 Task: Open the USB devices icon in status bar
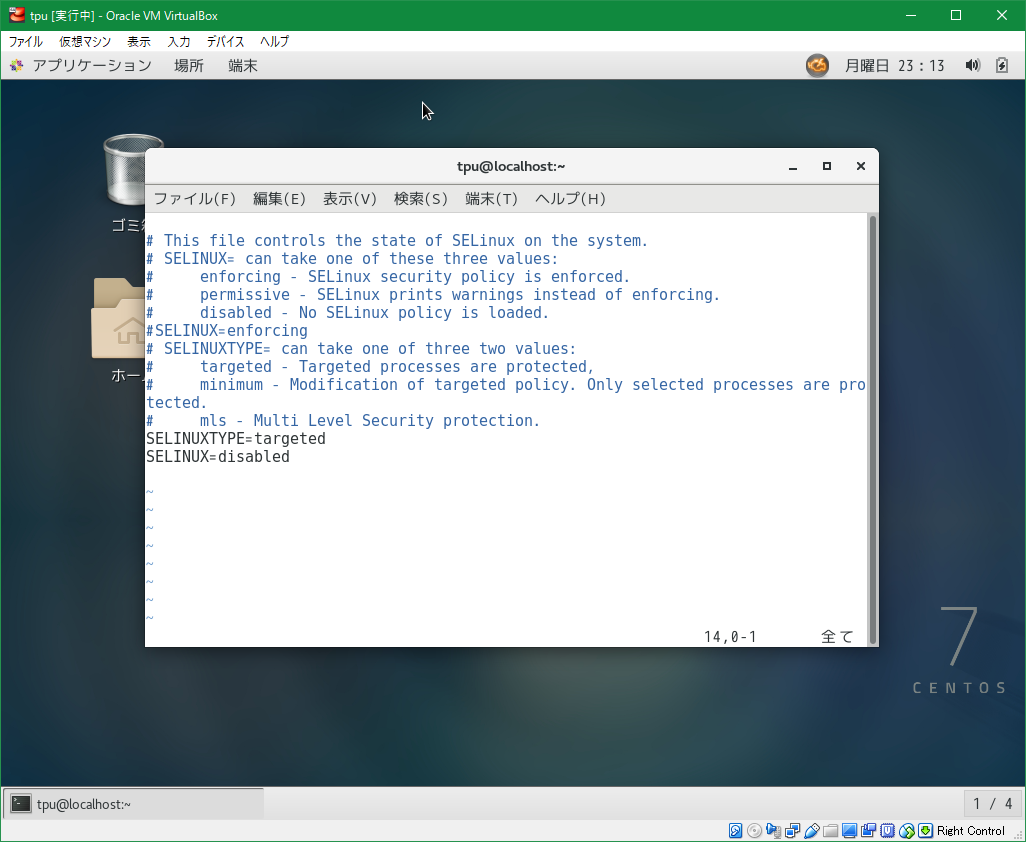point(811,831)
